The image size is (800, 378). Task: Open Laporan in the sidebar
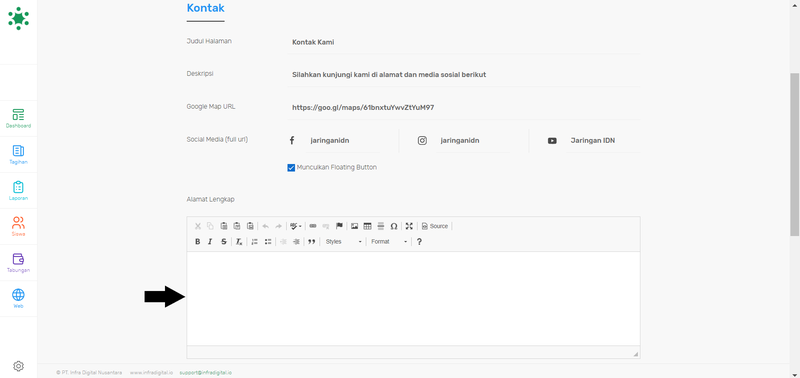tap(18, 191)
